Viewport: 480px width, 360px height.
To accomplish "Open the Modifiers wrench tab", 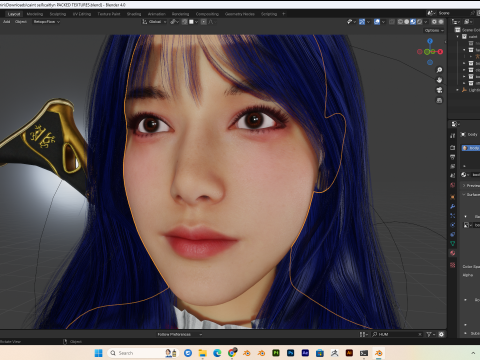I will (453, 206).
